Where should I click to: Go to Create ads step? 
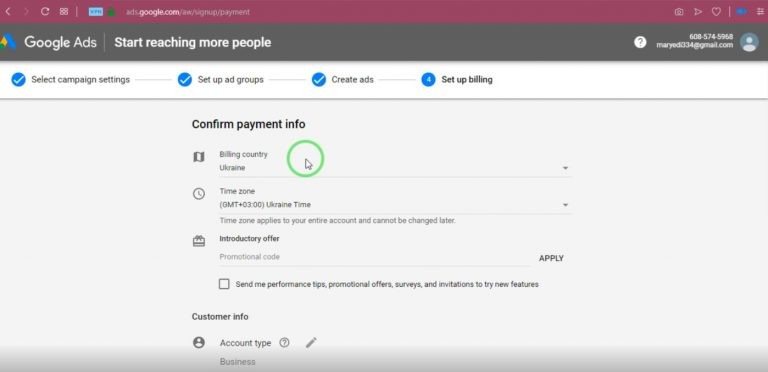[x=352, y=79]
